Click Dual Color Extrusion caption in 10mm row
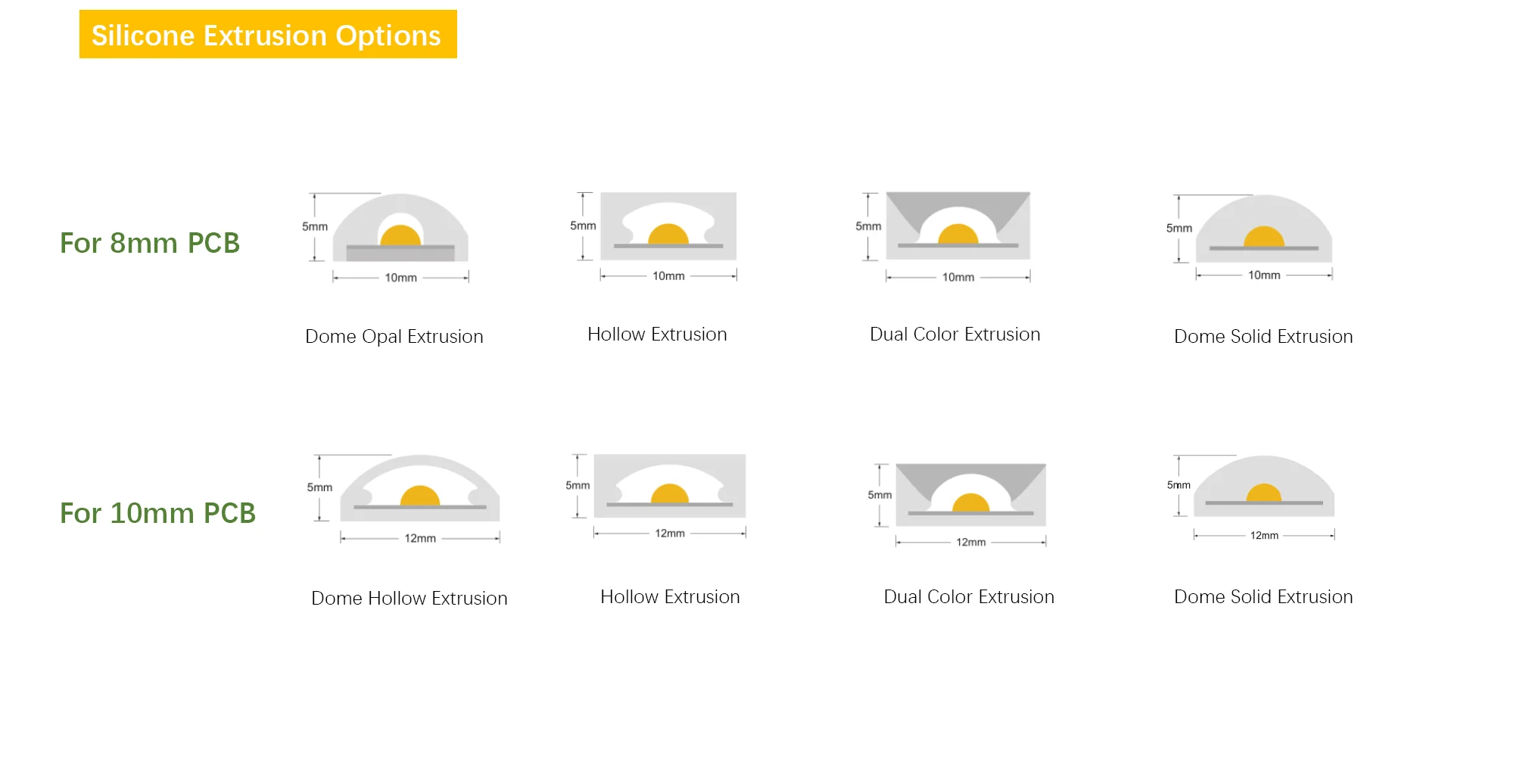The width and height of the screenshot is (1538, 784). coord(969,597)
